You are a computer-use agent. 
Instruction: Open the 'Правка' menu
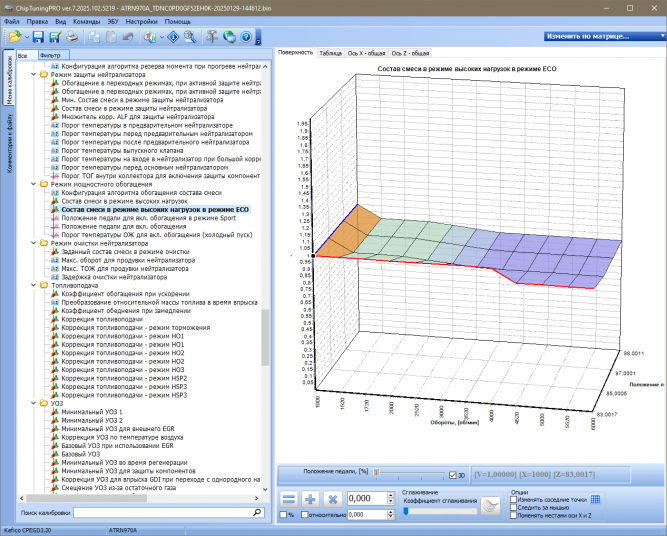coord(37,21)
